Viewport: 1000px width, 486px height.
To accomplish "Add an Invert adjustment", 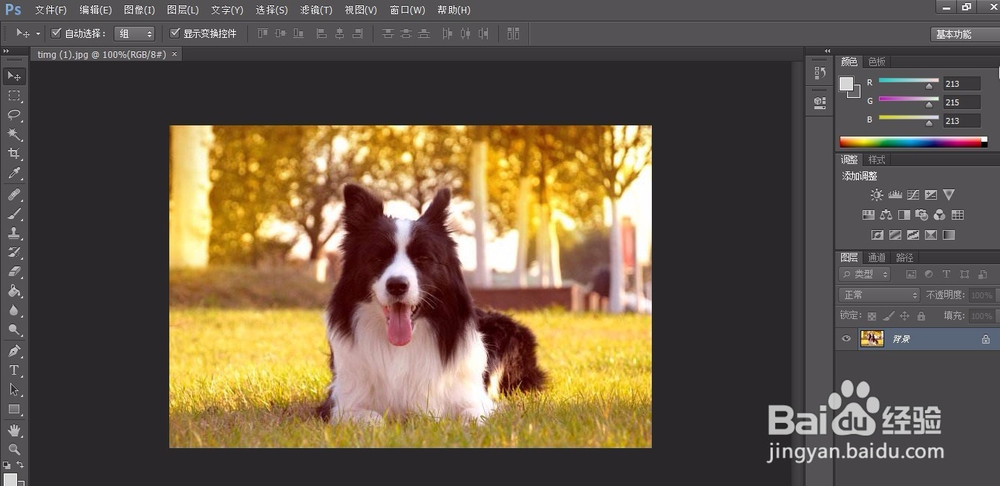I will pyautogui.click(x=877, y=235).
